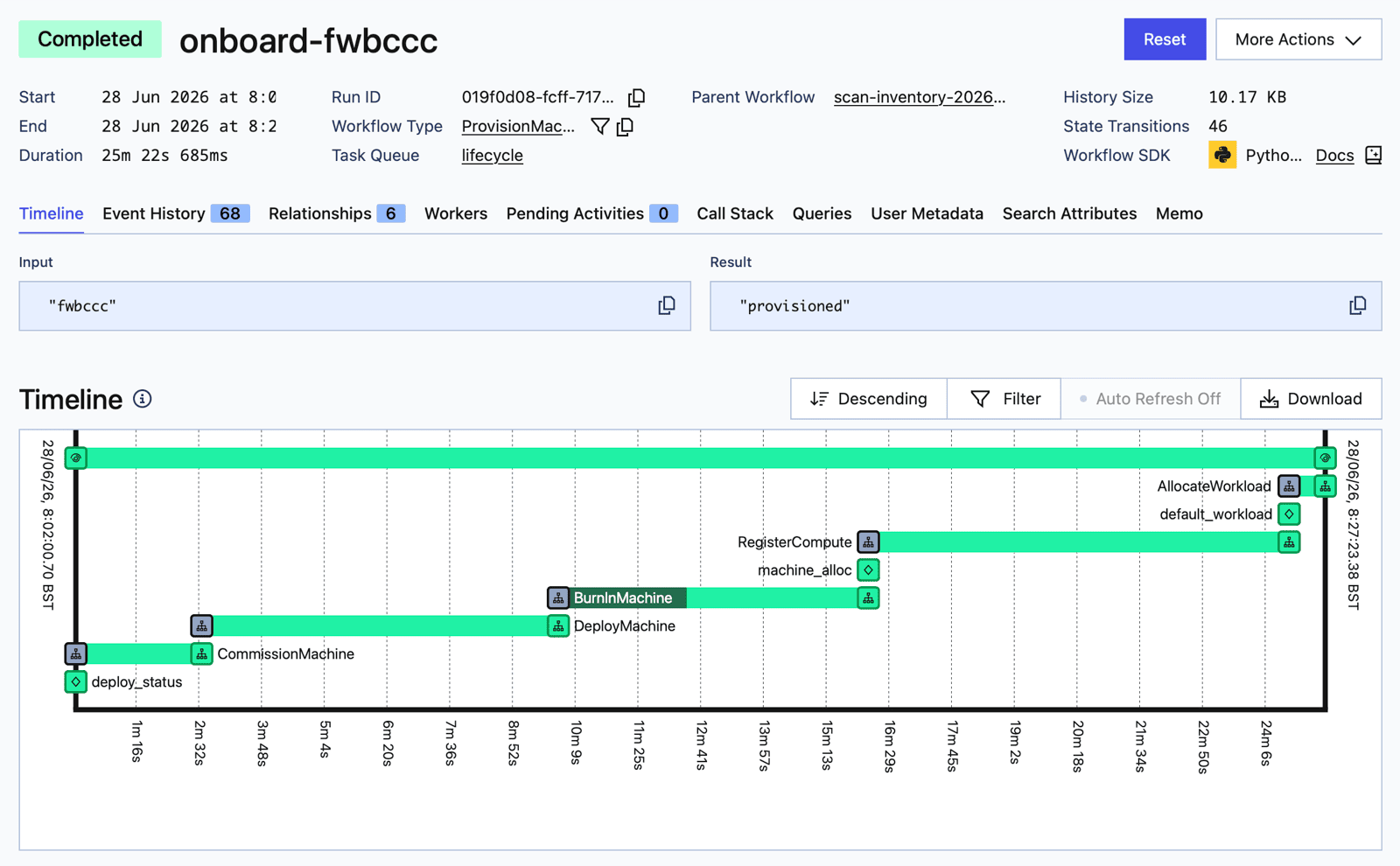Select the RegisterCompute completed icon
Image resolution: width=1400 pixels, height=866 pixels.
pos(1289,541)
